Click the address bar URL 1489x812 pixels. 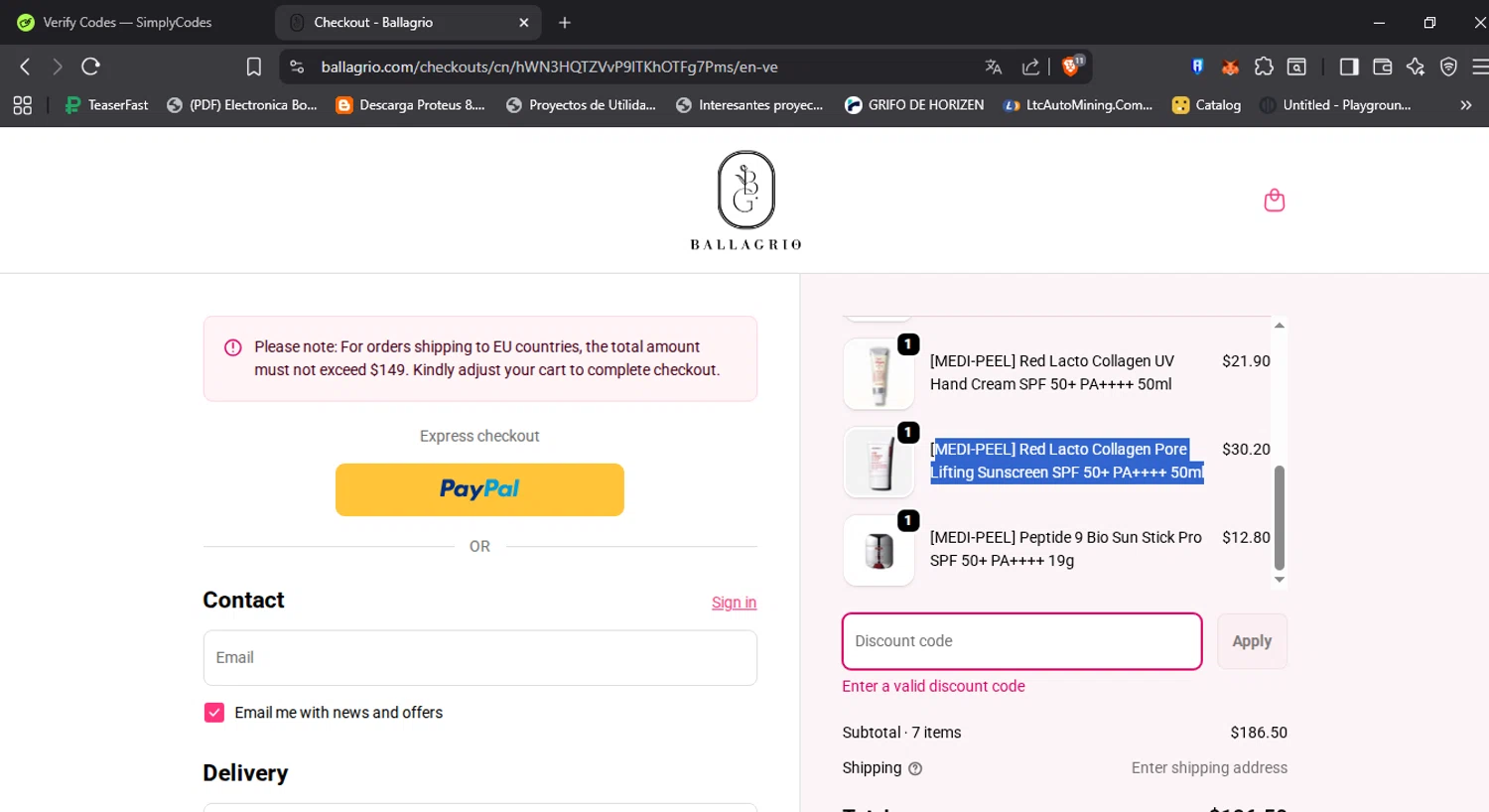coord(549,67)
